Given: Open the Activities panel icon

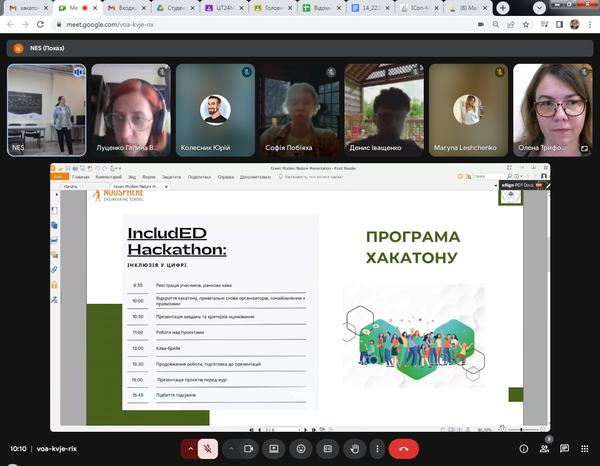Looking at the screenshot, I should pyautogui.click(x=585, y=449).
